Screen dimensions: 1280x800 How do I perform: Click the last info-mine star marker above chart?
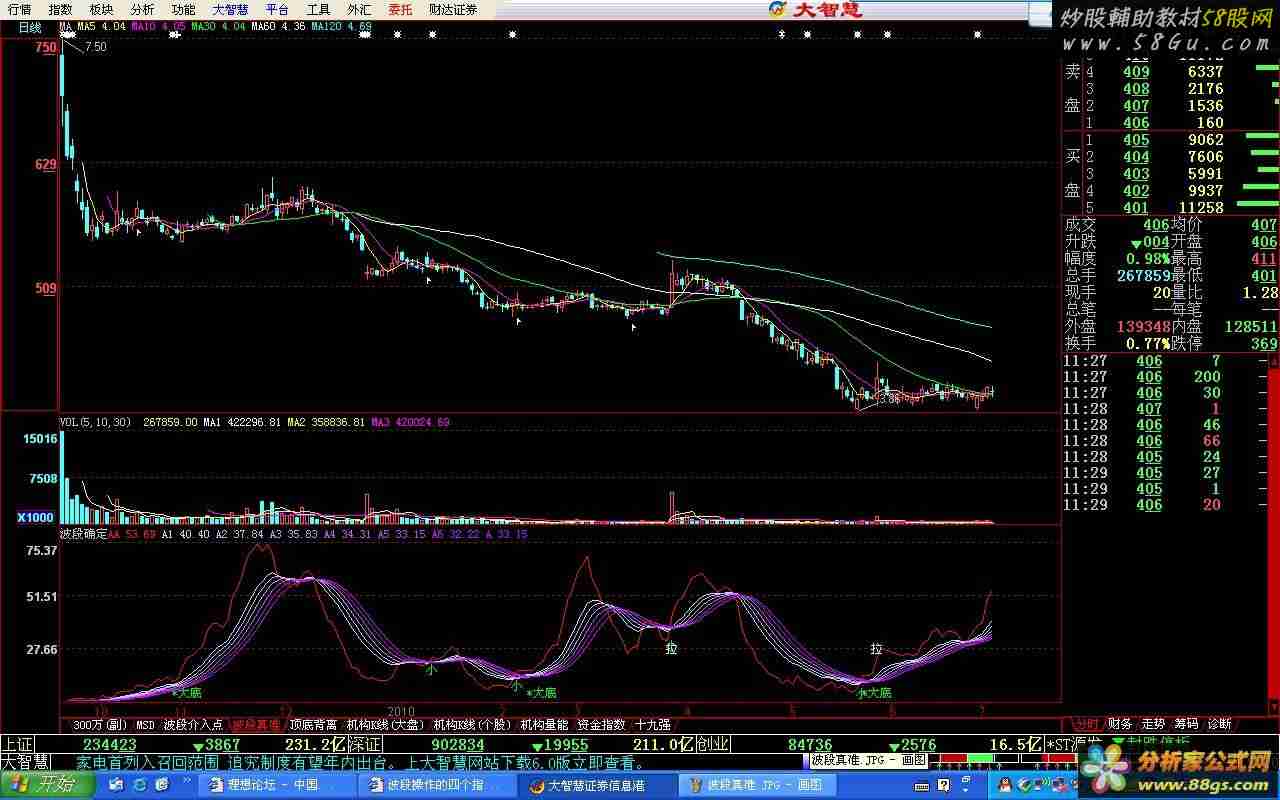978,34
